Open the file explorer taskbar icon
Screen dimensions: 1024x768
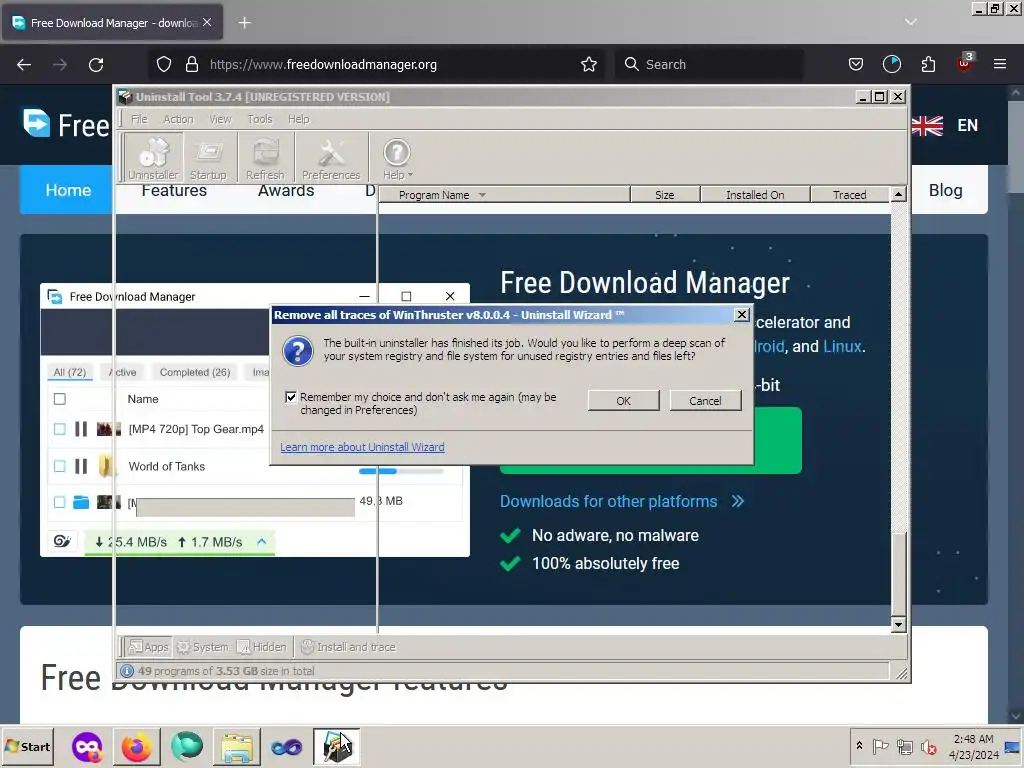[236, 746]
